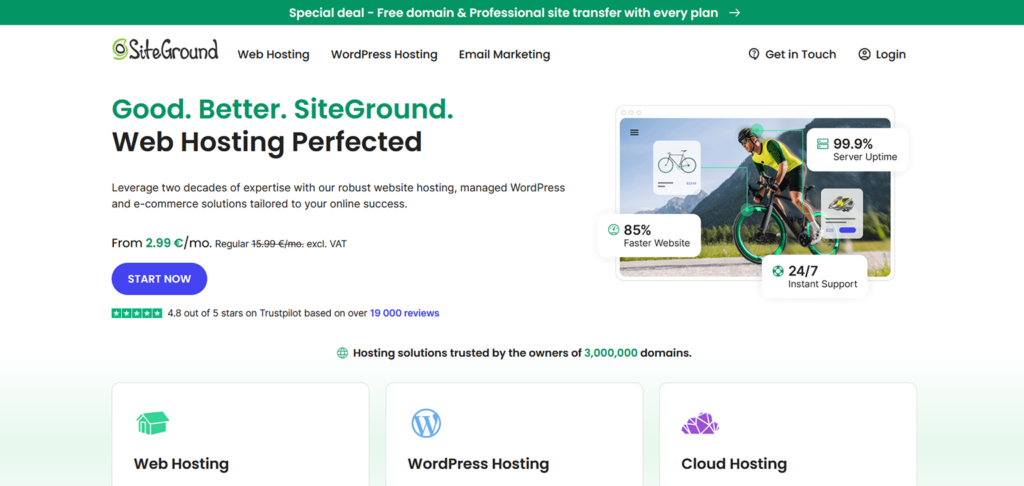Click the 99.9% Server Uptime badge
The height and width of the screenshot is (486, 1024).
click(x=857, y=150)
